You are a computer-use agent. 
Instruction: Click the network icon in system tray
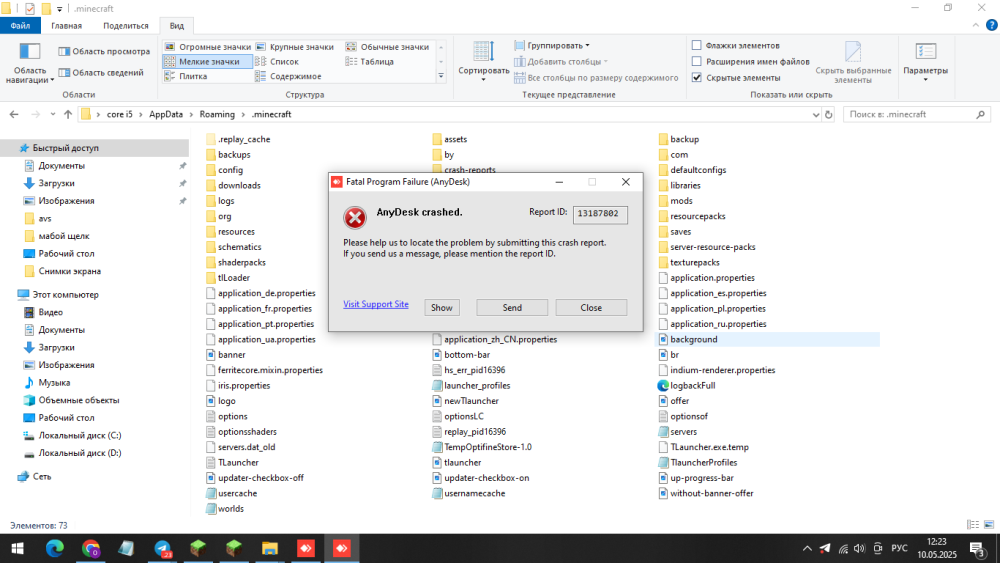pyautogui.click(x=843, y=548)
